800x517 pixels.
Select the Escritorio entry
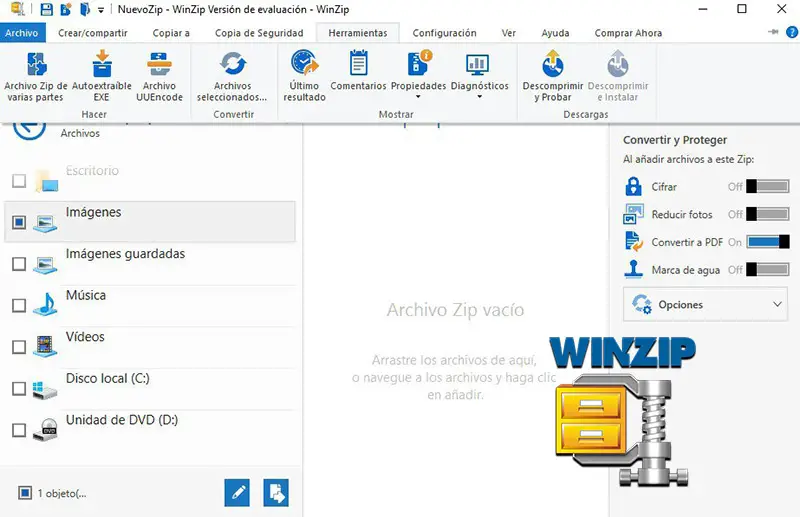click(x=150, y=181)
